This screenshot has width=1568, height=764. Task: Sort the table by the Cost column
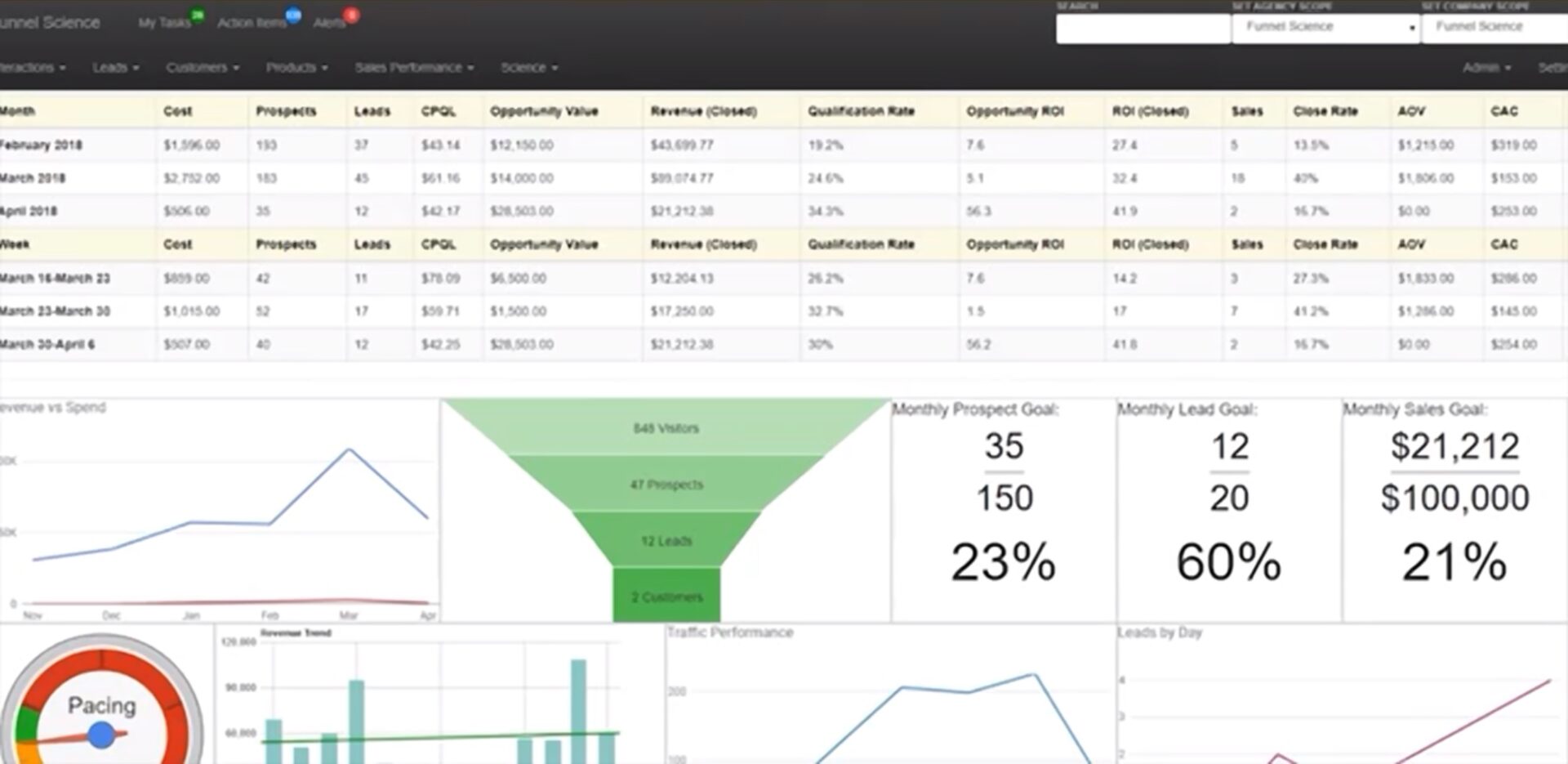pyautogui.click(x=177, y=111)
